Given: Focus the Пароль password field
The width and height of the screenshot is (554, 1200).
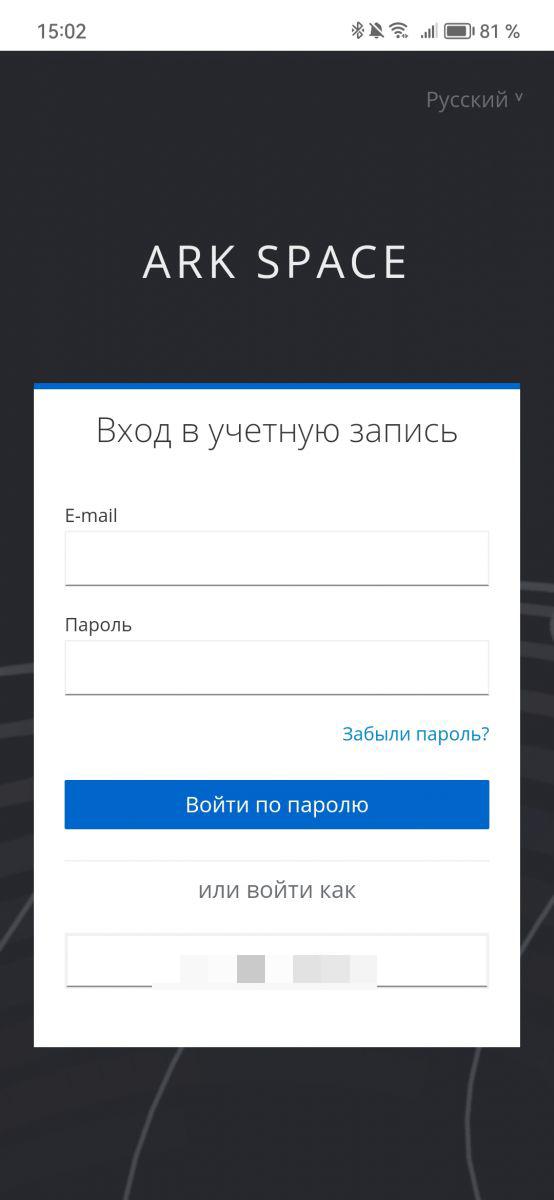Looking at the screenshot, I should (x=277, y=667).
